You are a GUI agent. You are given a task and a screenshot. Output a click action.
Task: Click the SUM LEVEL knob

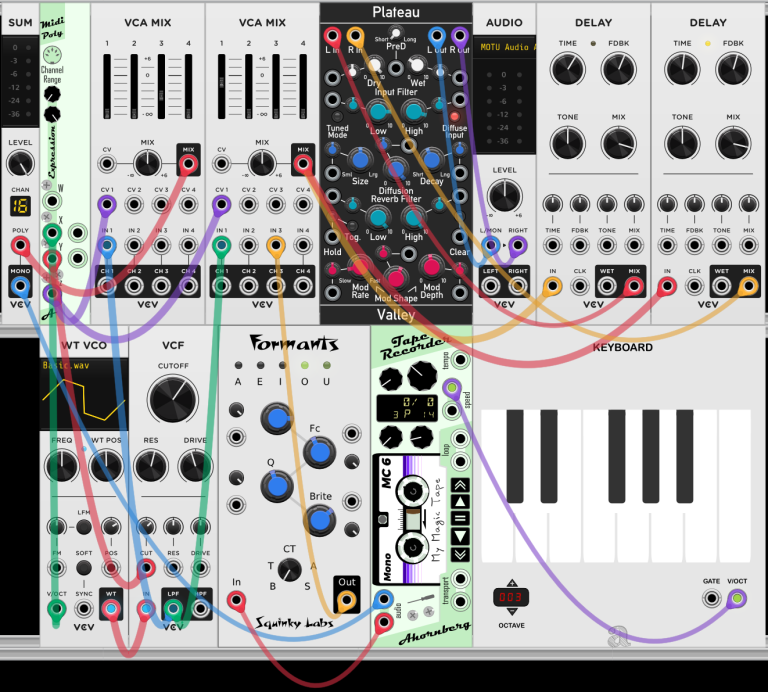(20, 164)
